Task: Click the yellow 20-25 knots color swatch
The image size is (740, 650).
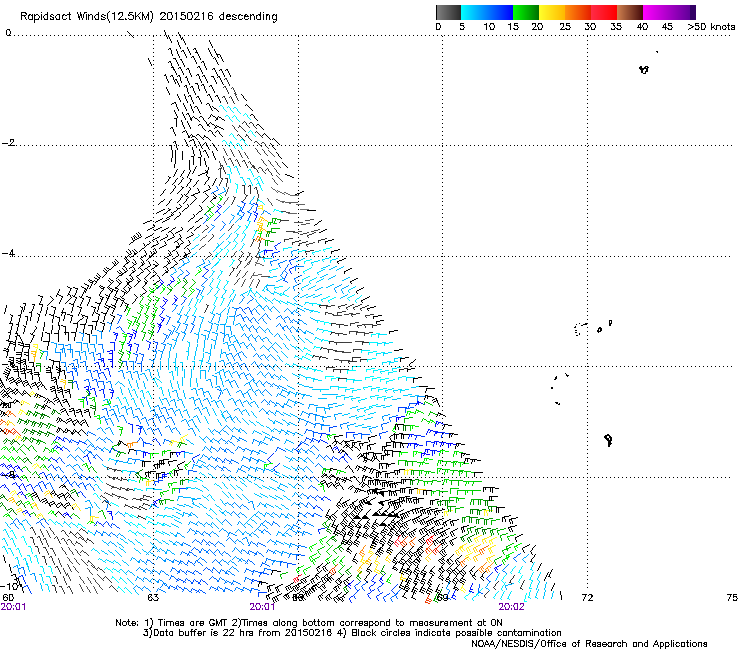Action: pos(552,12)
